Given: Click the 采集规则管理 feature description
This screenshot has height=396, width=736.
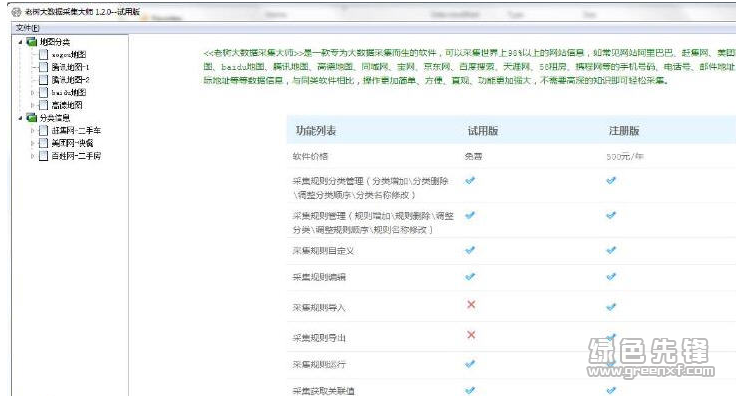Looking at the screenshot, I should (x=373, y=223).
